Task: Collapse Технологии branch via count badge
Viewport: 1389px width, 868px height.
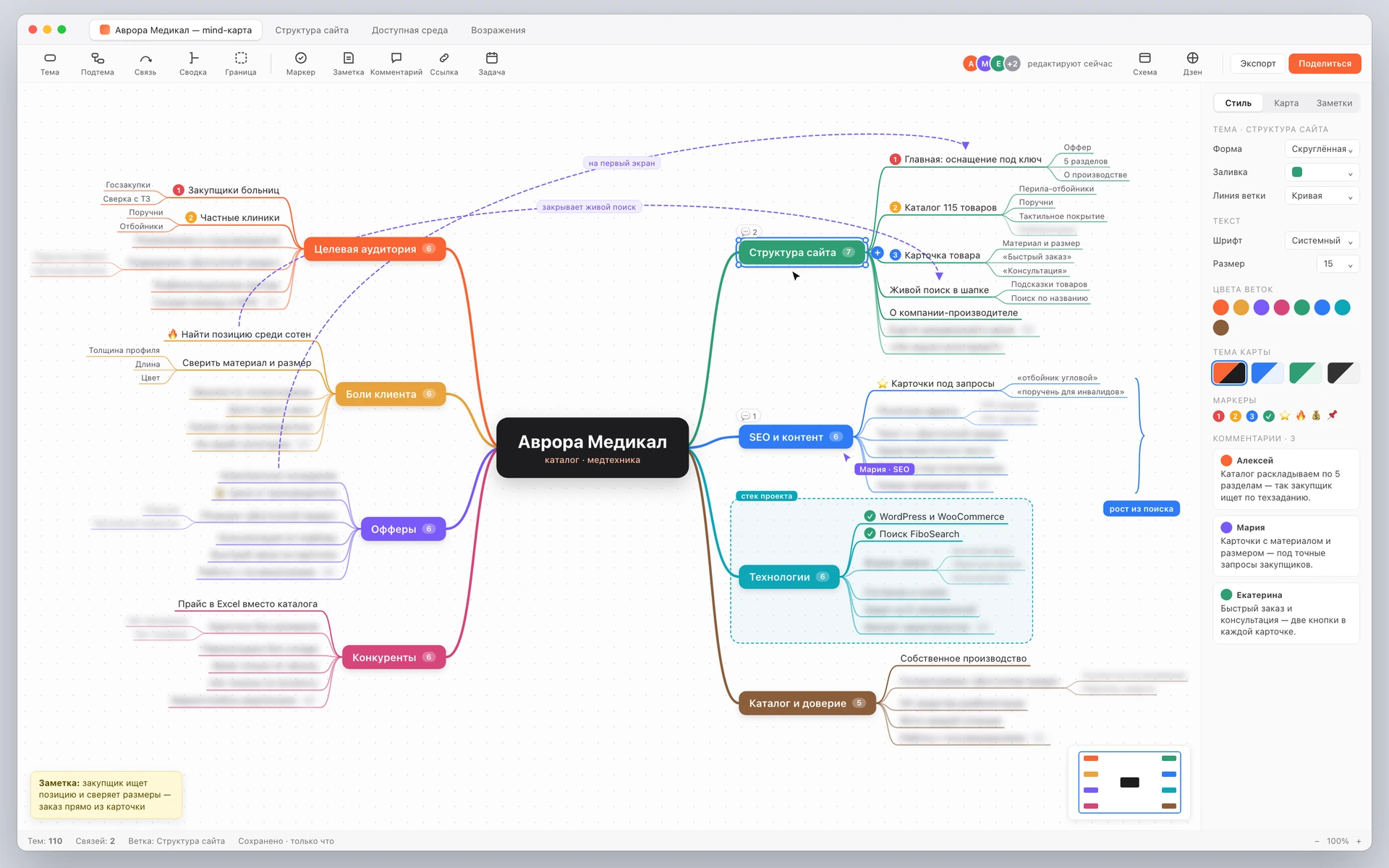Action: point(823,576)
